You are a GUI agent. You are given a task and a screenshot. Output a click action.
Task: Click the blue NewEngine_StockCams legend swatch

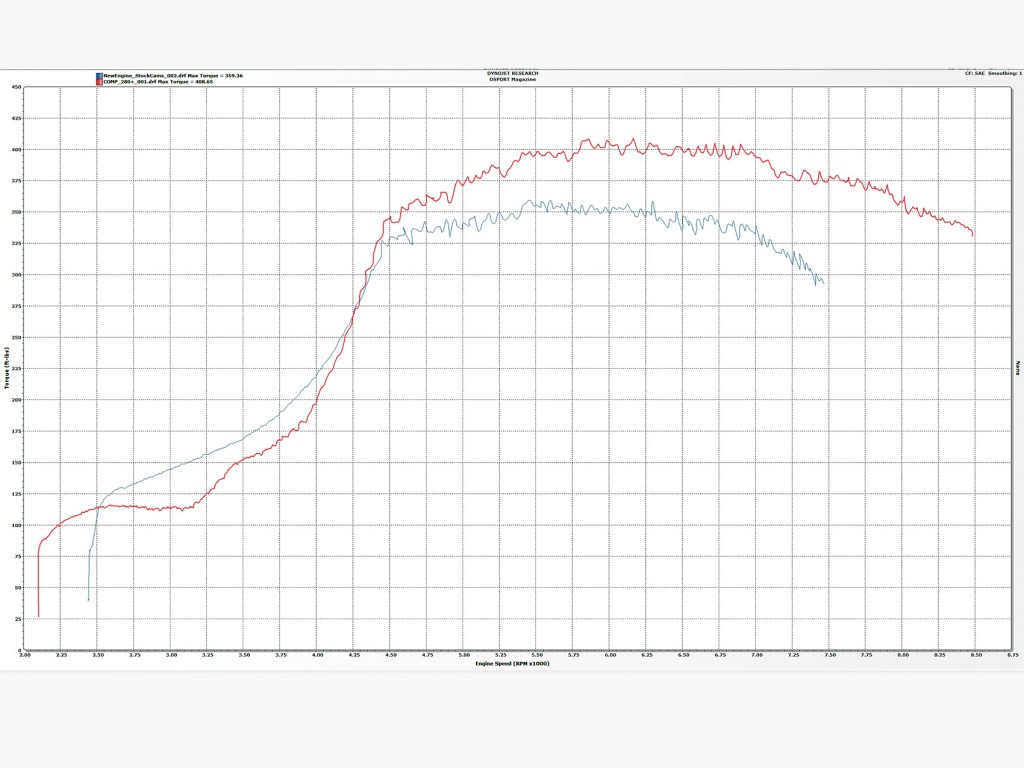click(x=98, y=75)
